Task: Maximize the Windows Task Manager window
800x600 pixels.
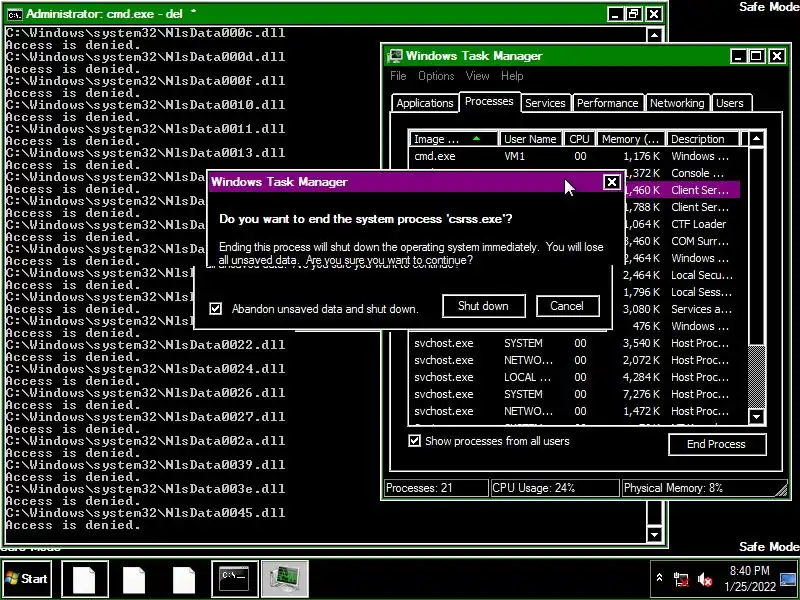Action: 757,56
